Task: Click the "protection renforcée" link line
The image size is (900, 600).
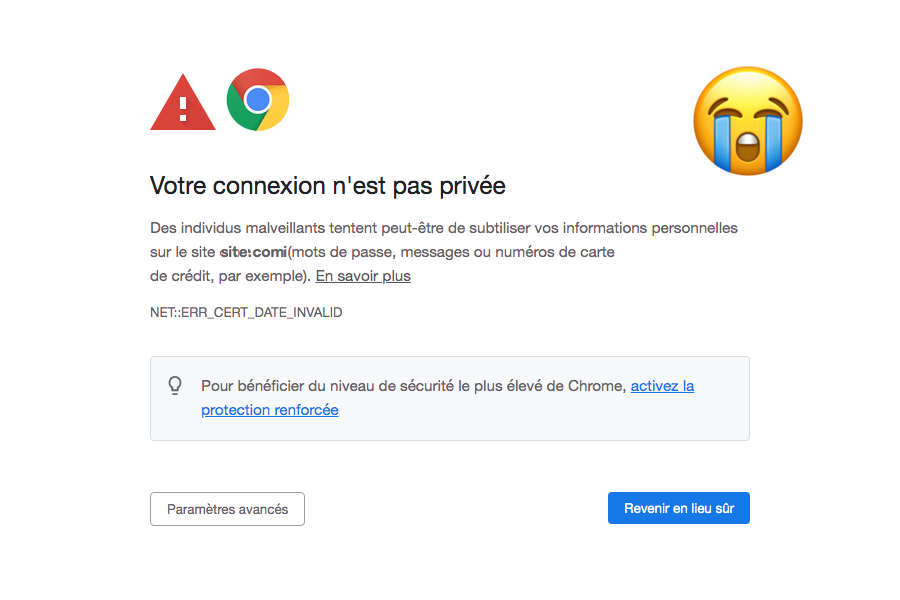Action: (270, 410)
